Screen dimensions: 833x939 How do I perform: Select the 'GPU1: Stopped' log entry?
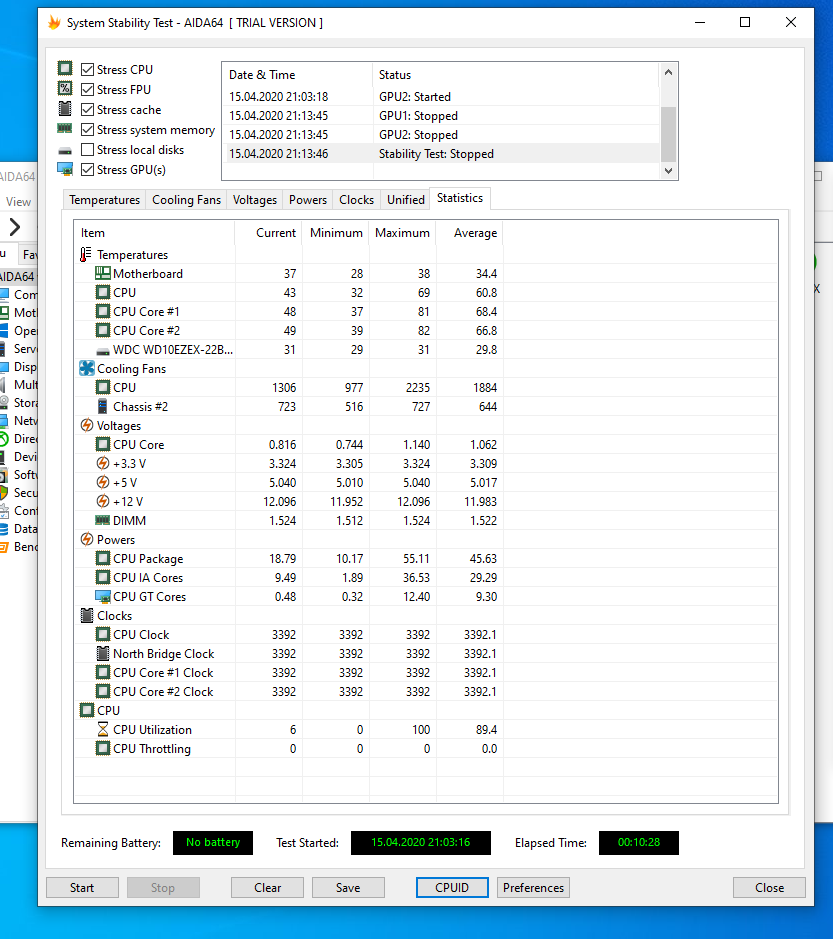[441, 116]
